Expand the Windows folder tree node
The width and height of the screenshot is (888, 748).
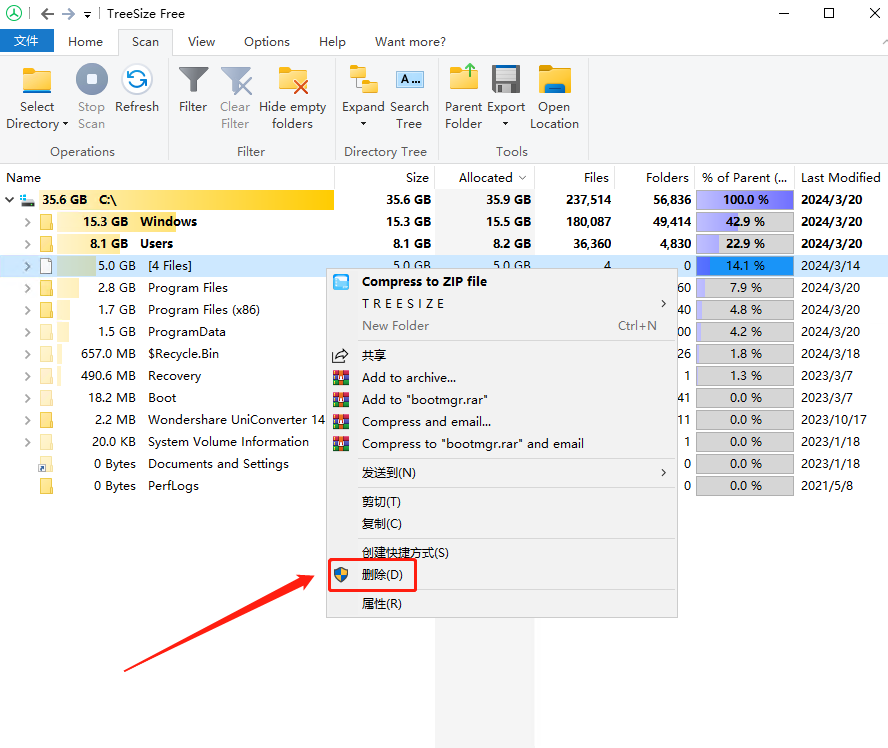point(27,222)
